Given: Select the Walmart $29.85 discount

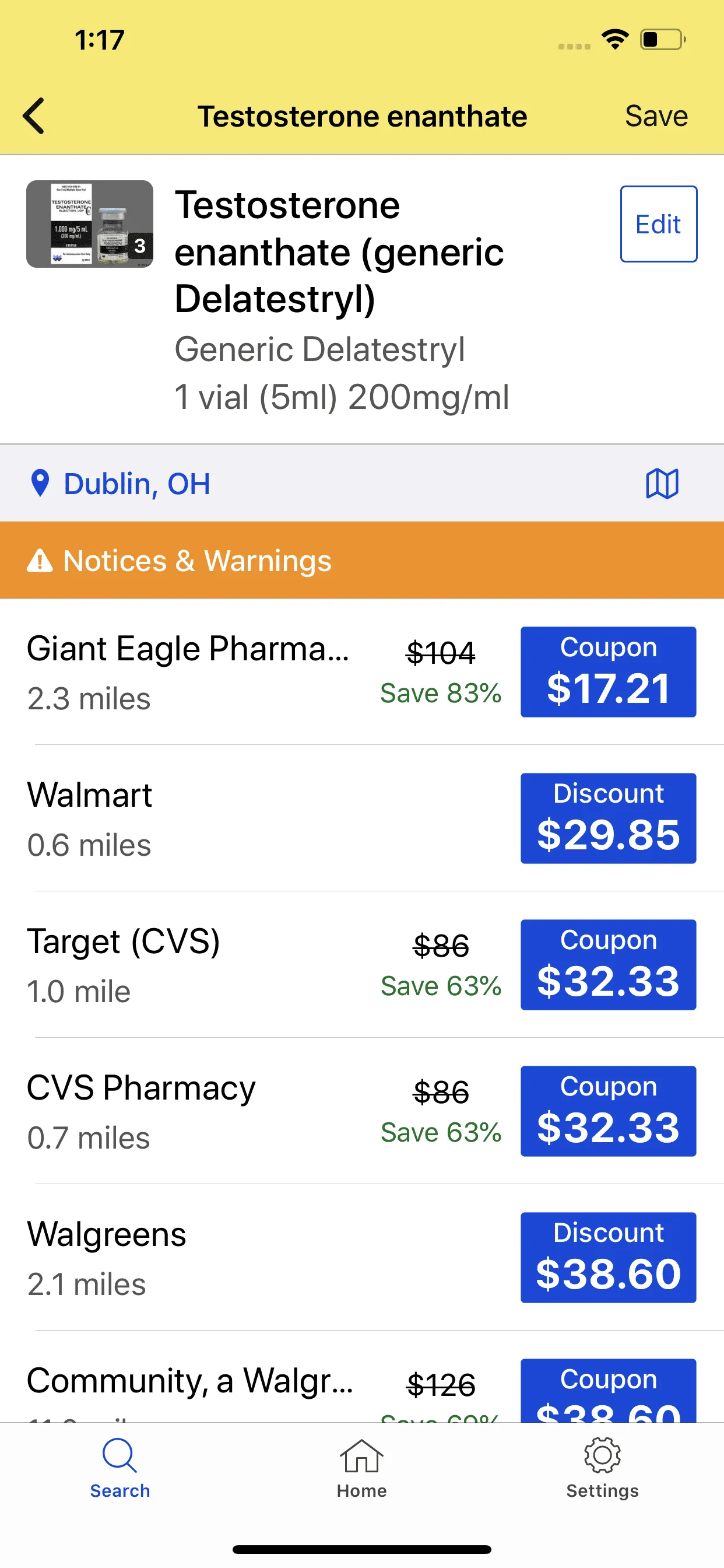Looking at the screenshot, I should [609, 818].
